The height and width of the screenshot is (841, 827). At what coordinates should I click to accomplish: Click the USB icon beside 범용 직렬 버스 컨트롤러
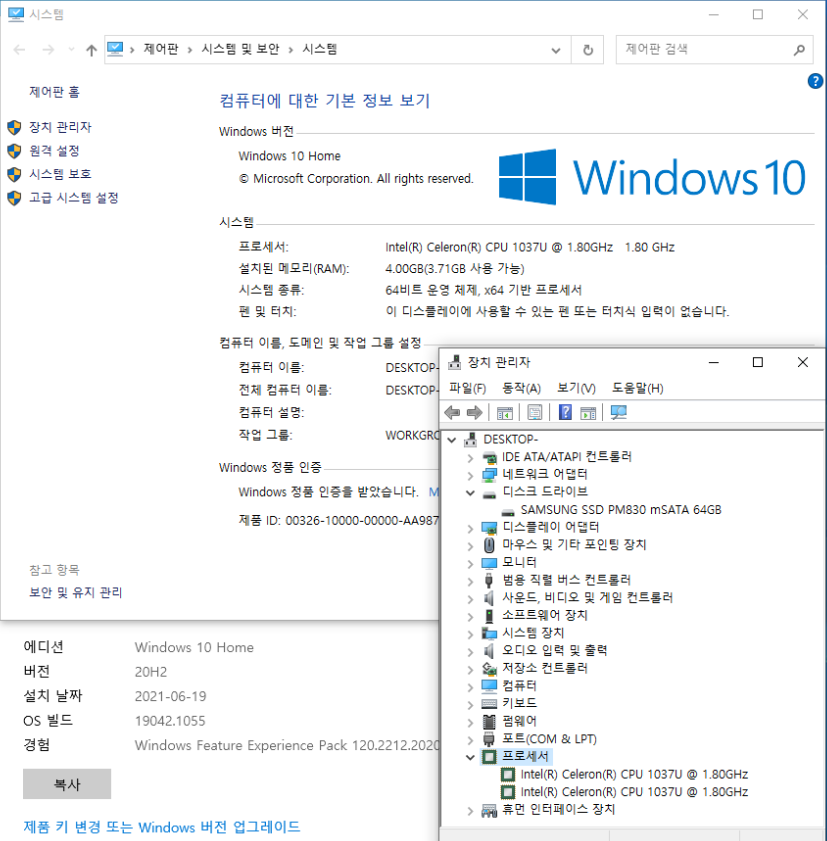click(489, 580)
